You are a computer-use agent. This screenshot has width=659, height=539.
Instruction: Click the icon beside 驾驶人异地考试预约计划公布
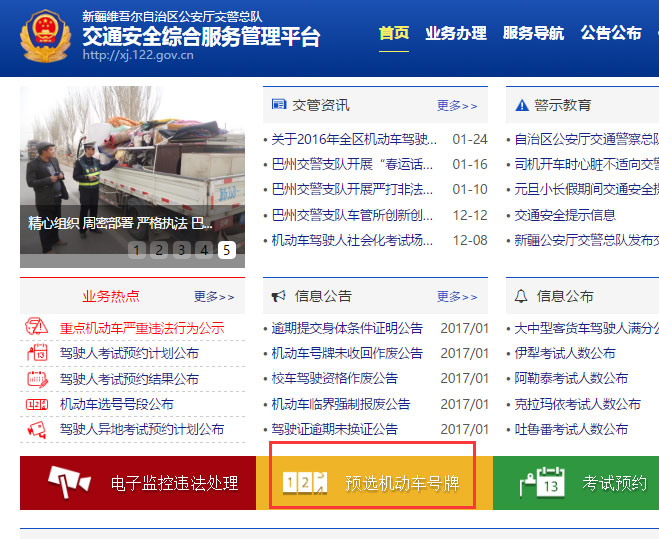tap(37, 429)
